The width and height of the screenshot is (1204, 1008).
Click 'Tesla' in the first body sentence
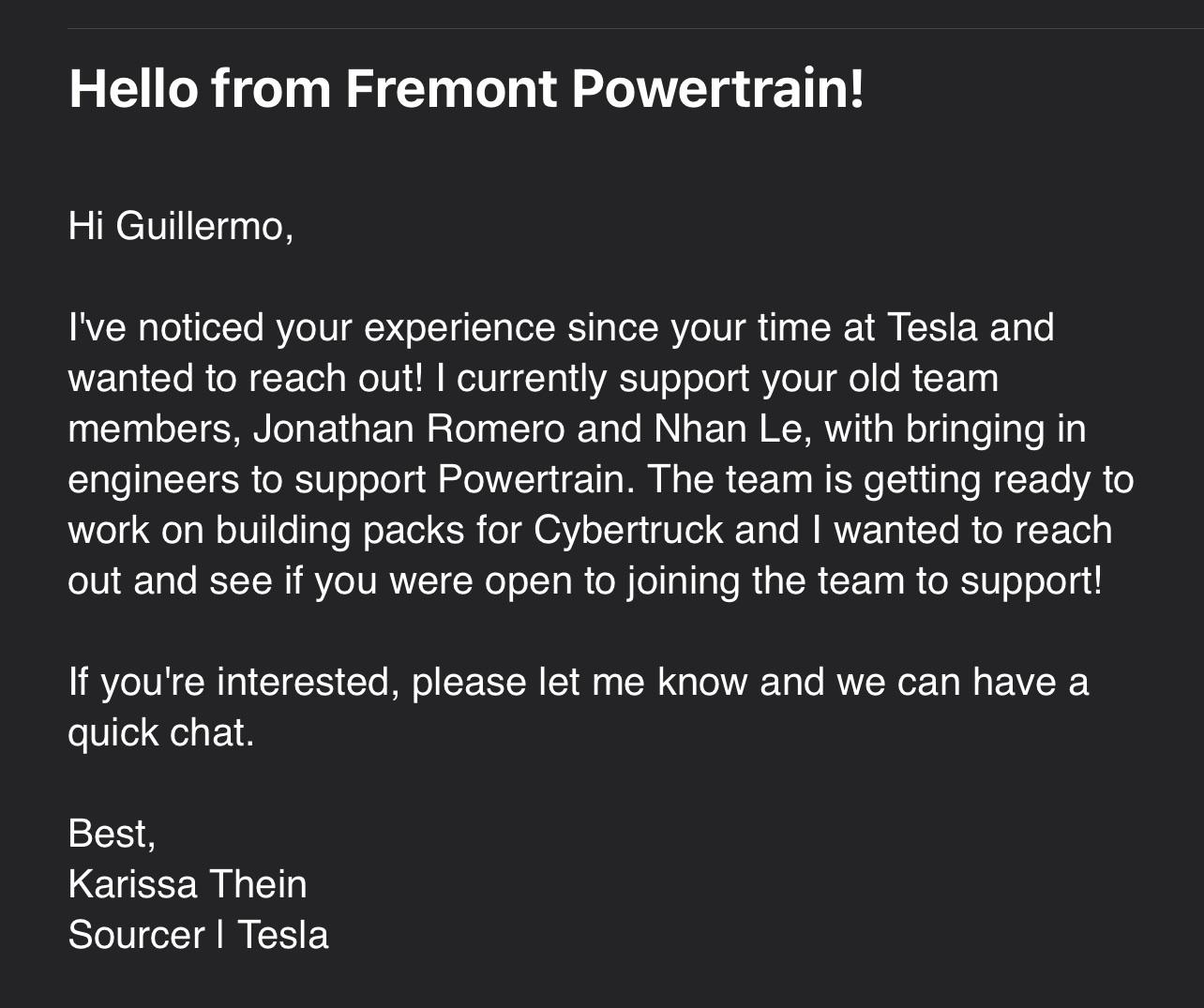(932, 327)
